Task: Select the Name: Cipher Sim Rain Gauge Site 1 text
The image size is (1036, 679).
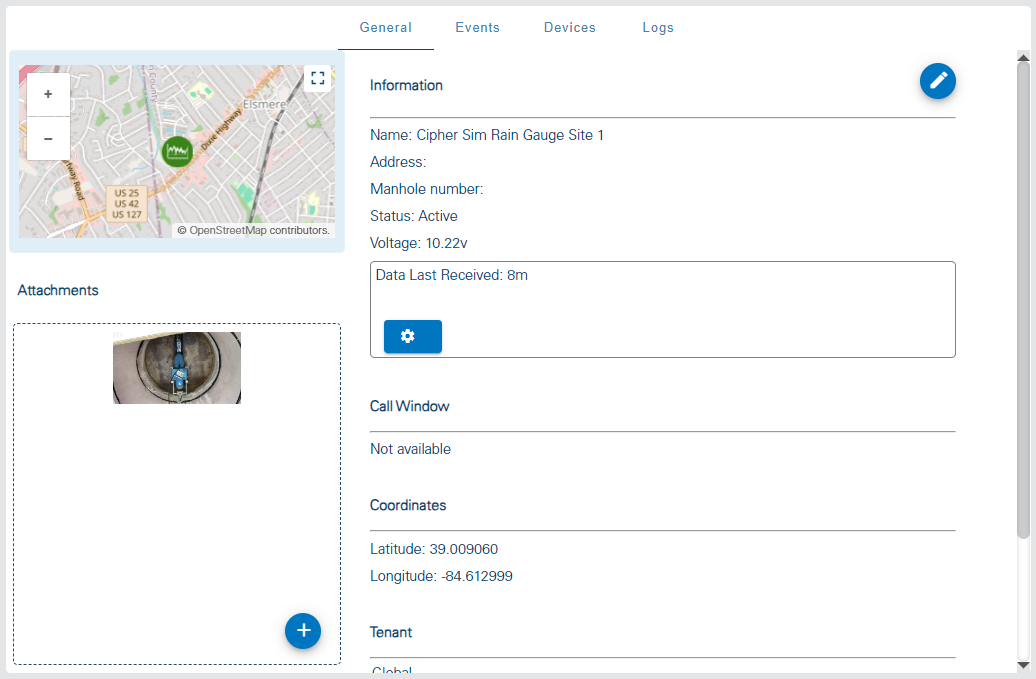Action: 487,135
